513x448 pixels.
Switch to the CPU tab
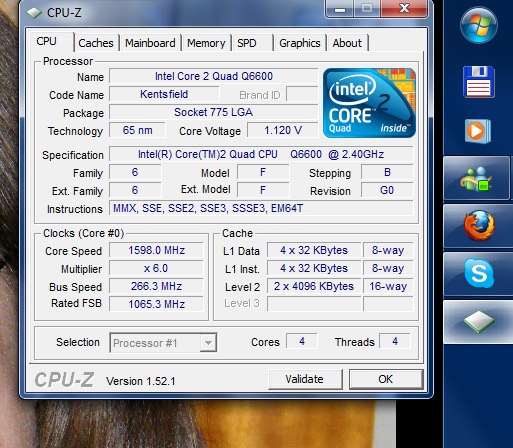pos(51,42)
